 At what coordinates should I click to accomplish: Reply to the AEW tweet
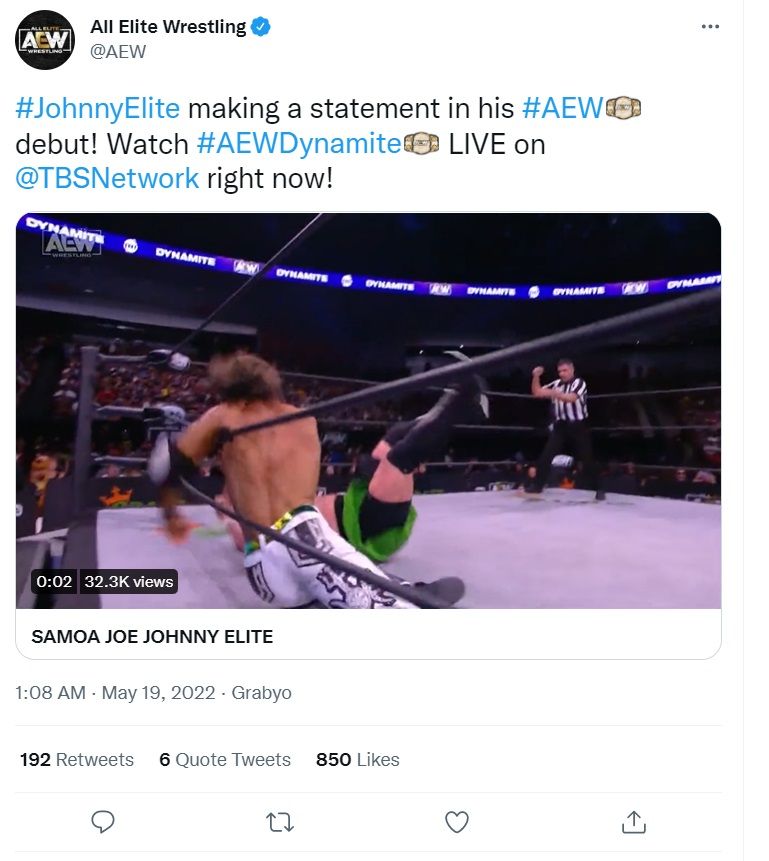pos(103,822)
